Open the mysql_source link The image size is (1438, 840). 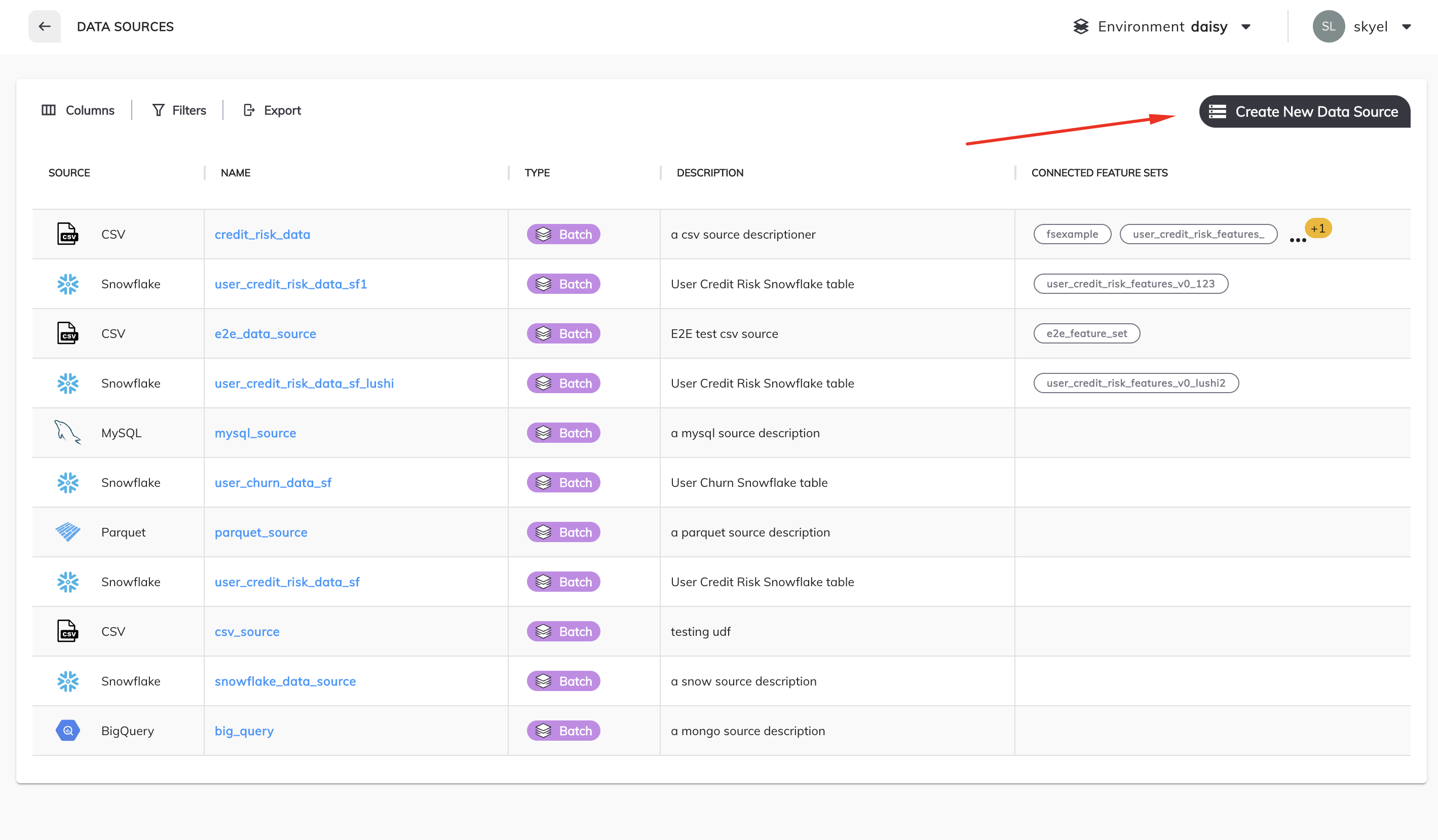pyautogui.click(x=255, y=433)
